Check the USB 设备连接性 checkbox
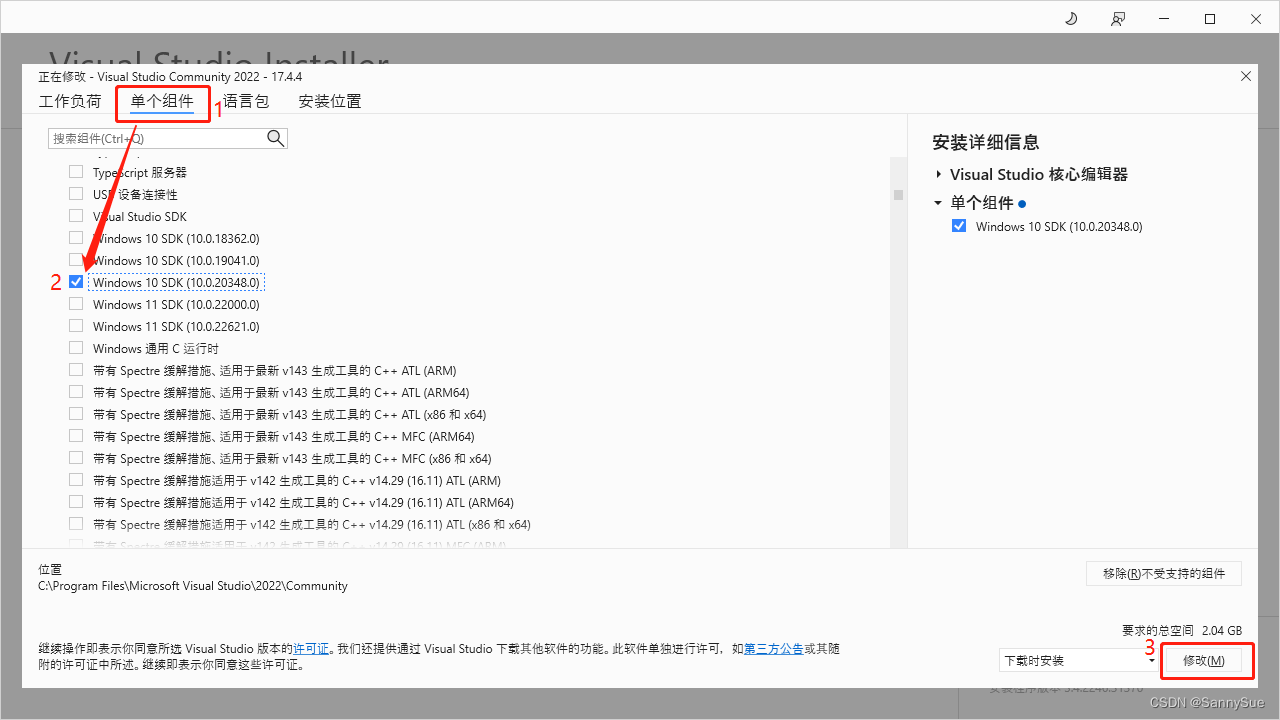Viewport: 1280px width, 720px height. tap(76, 194)
